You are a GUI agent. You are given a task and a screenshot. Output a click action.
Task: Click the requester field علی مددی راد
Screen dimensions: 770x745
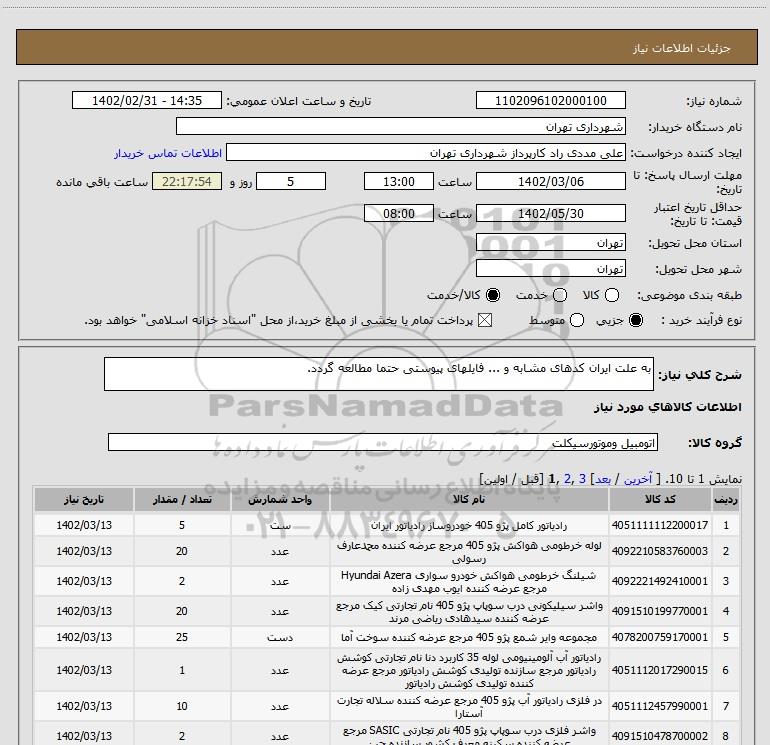coord(426,152)
